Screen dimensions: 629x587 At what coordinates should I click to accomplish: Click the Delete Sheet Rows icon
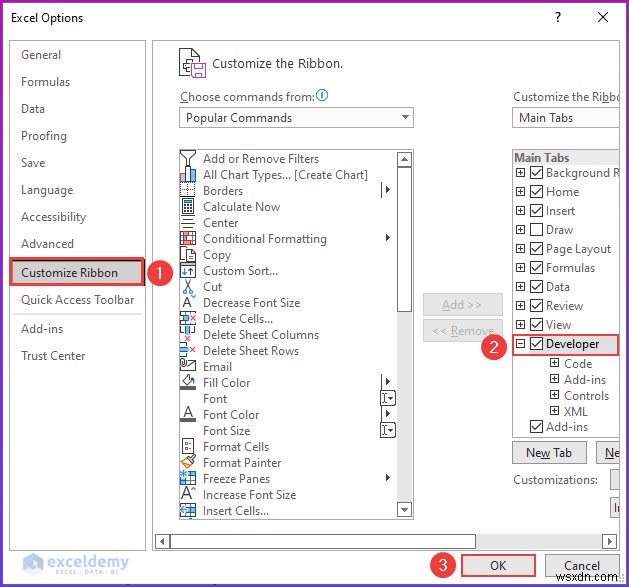(188, 350)
